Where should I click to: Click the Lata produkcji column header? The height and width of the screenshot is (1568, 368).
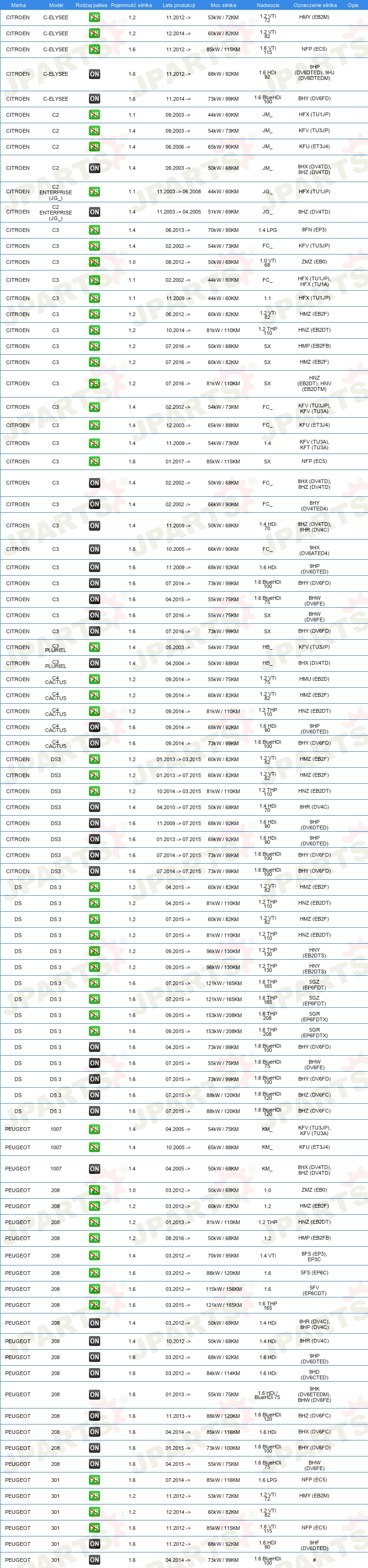click(178, 5)
